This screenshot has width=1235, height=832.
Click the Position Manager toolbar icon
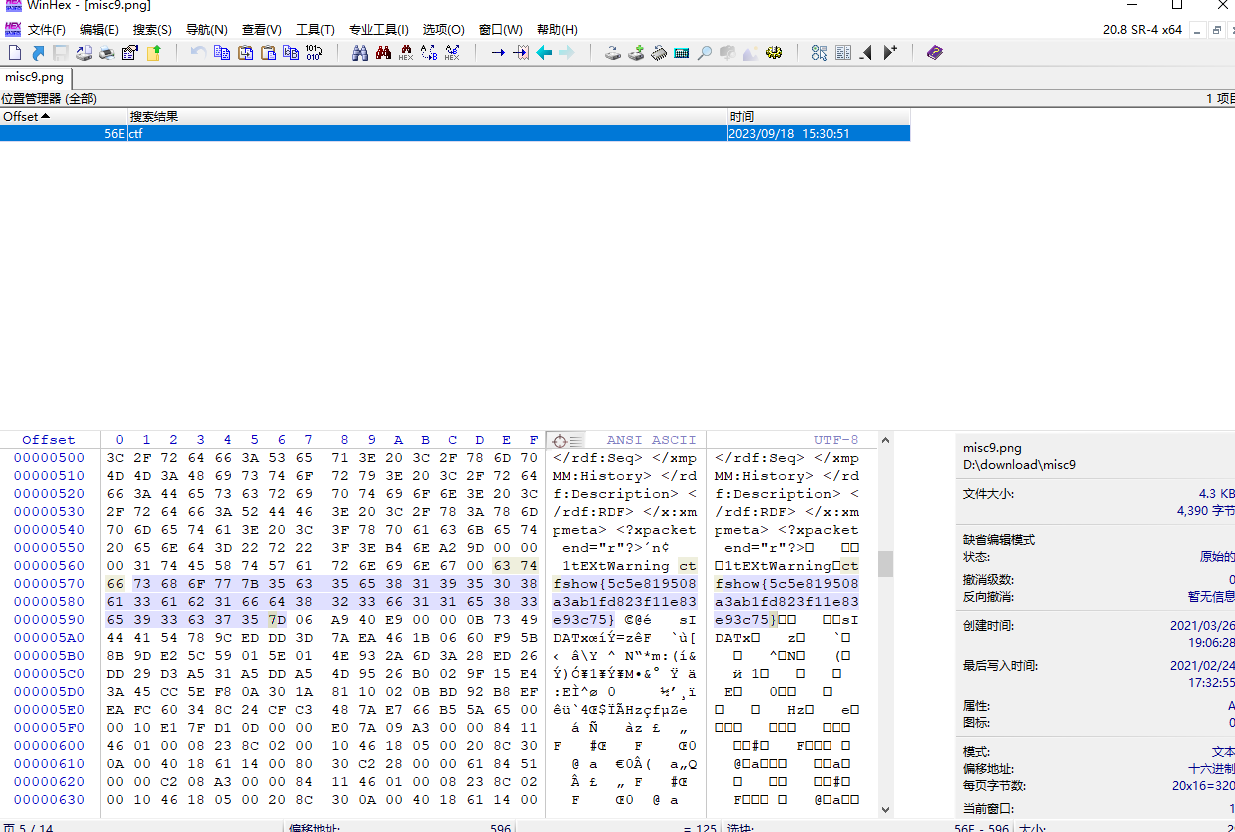pos(820,53)
